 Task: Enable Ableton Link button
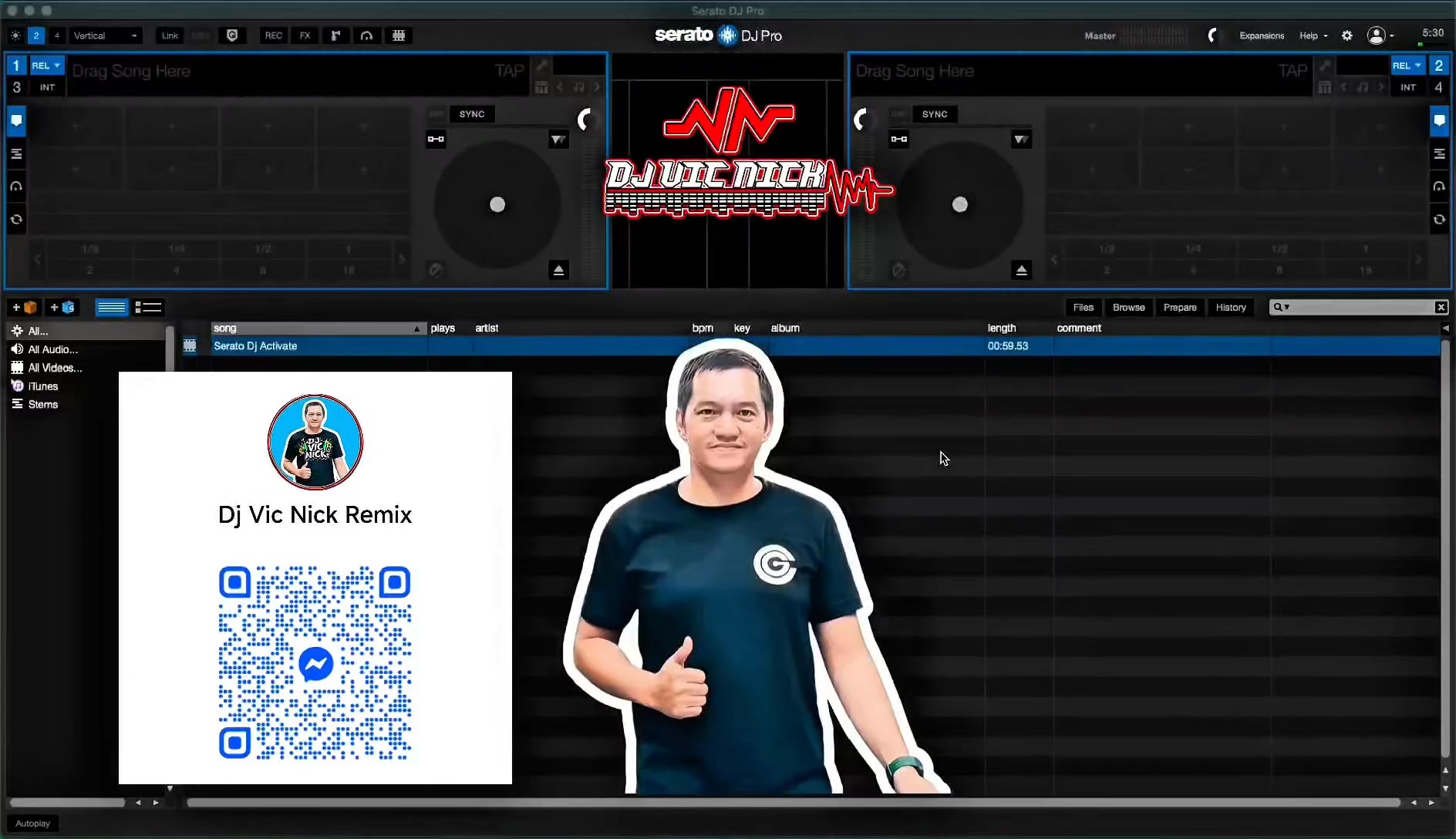[x=170, y=35]
